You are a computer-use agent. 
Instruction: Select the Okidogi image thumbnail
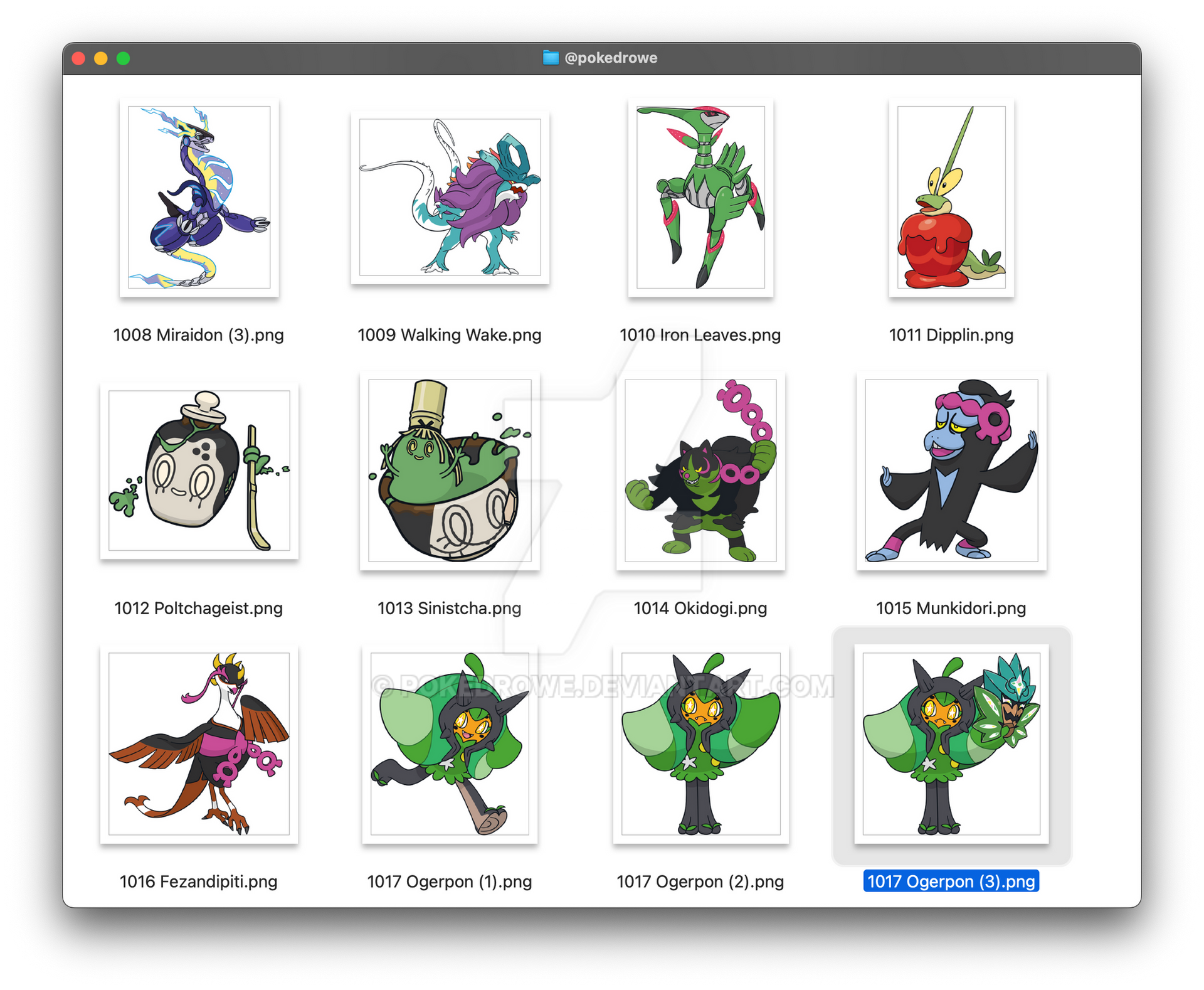pos(700,471)
